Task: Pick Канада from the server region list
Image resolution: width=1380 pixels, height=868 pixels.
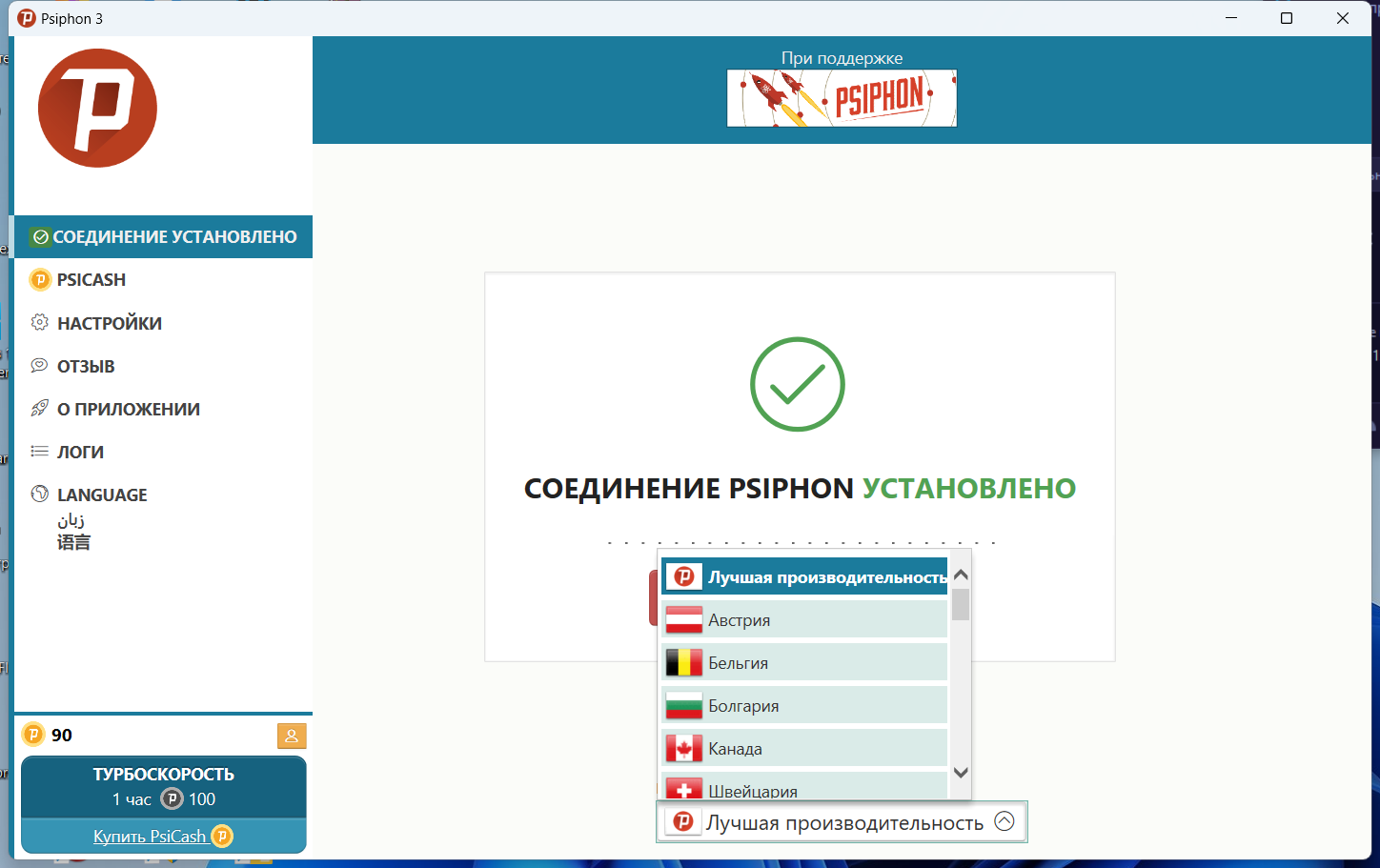Action: 804,748
